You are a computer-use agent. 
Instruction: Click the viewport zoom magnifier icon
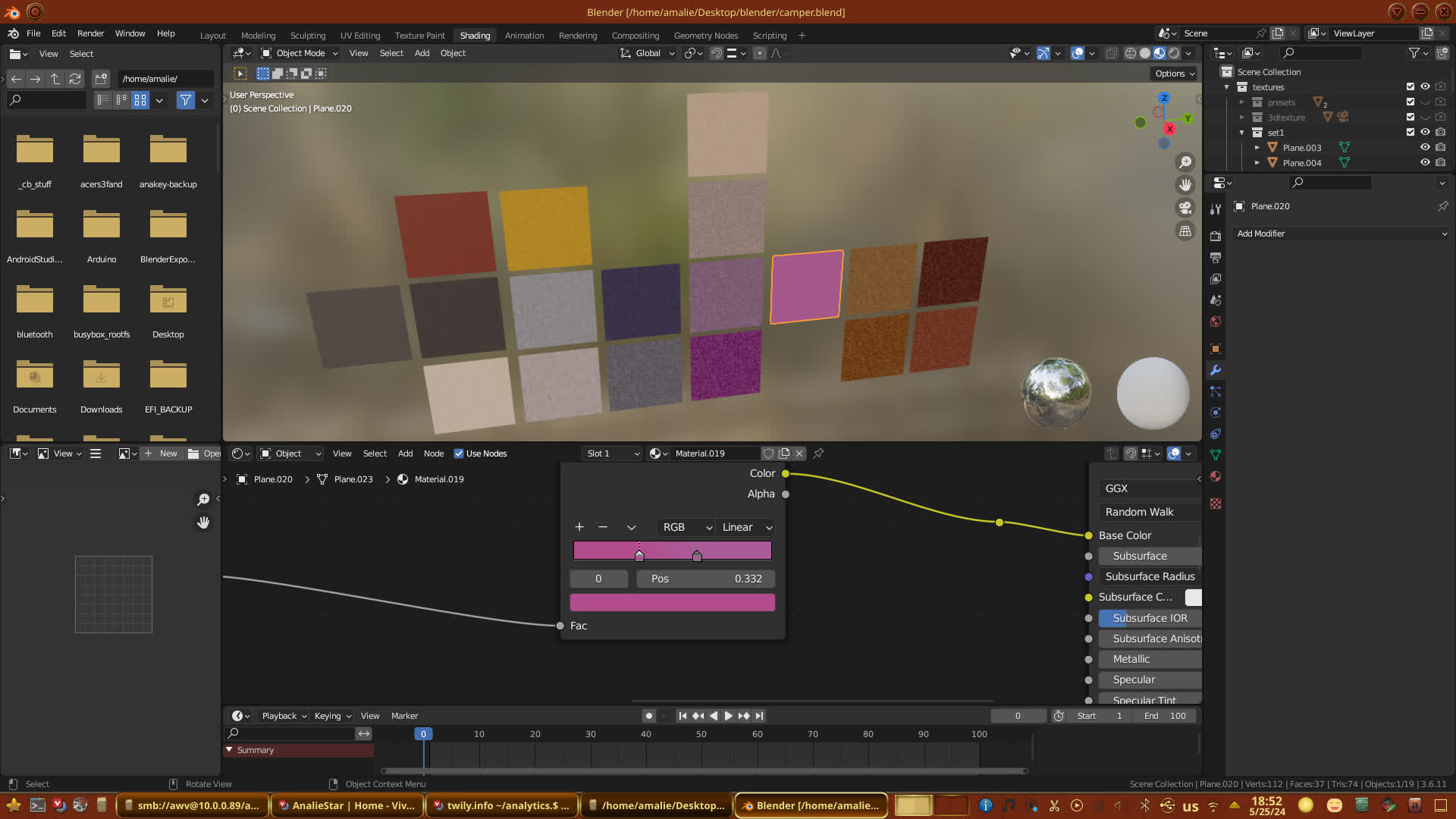[x=1185, y=162]
